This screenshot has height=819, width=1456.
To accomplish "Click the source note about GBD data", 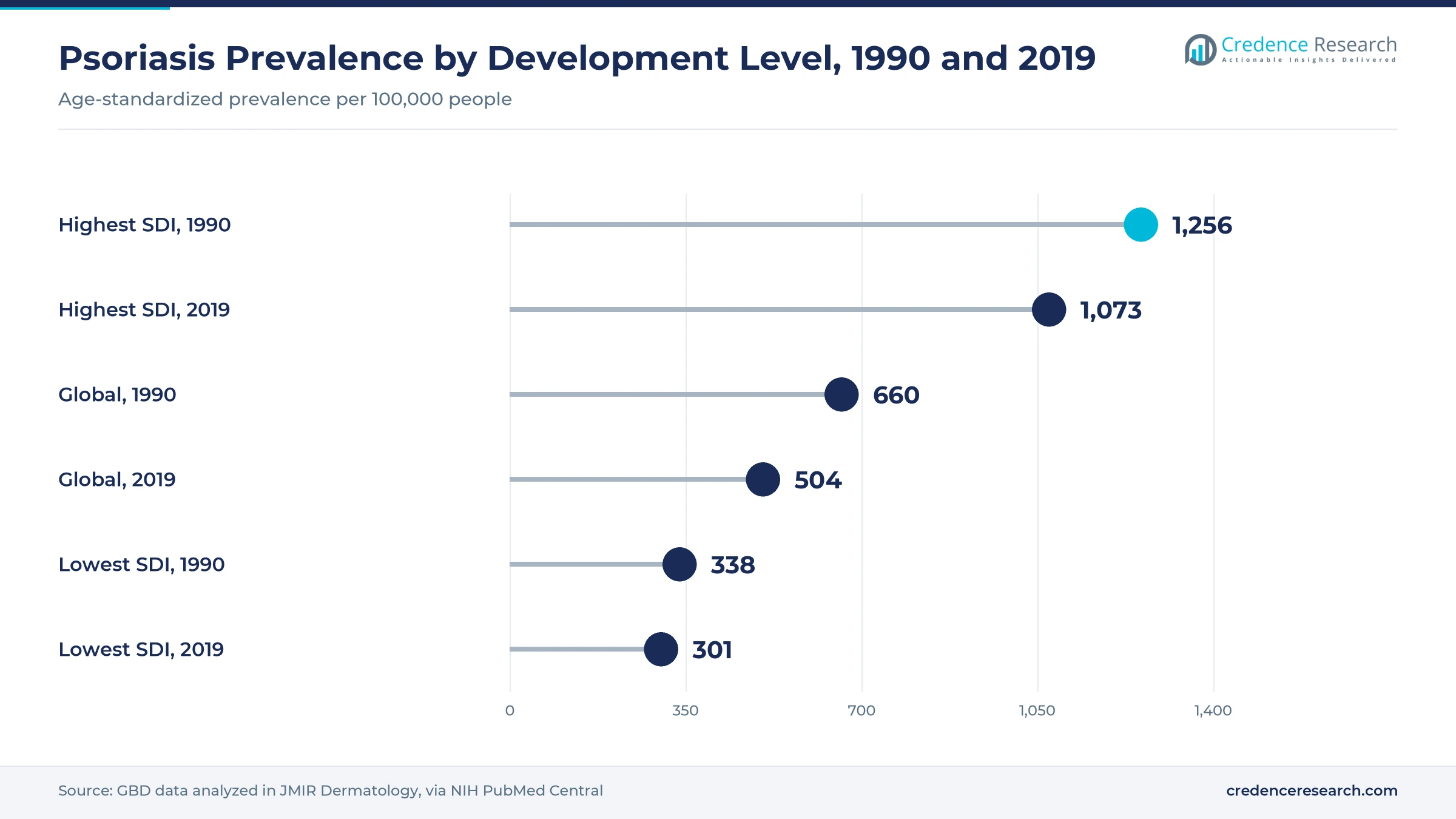I will click(x=331, y=790).
